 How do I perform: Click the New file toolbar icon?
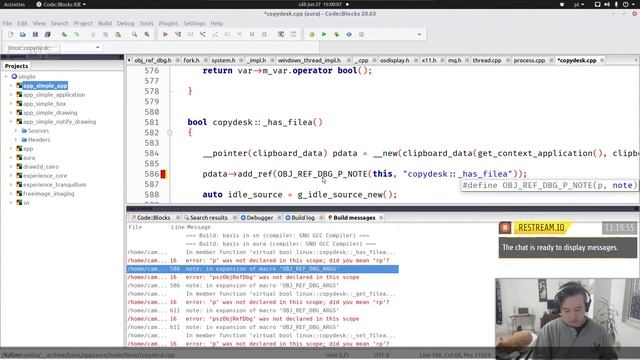point(11,35)
